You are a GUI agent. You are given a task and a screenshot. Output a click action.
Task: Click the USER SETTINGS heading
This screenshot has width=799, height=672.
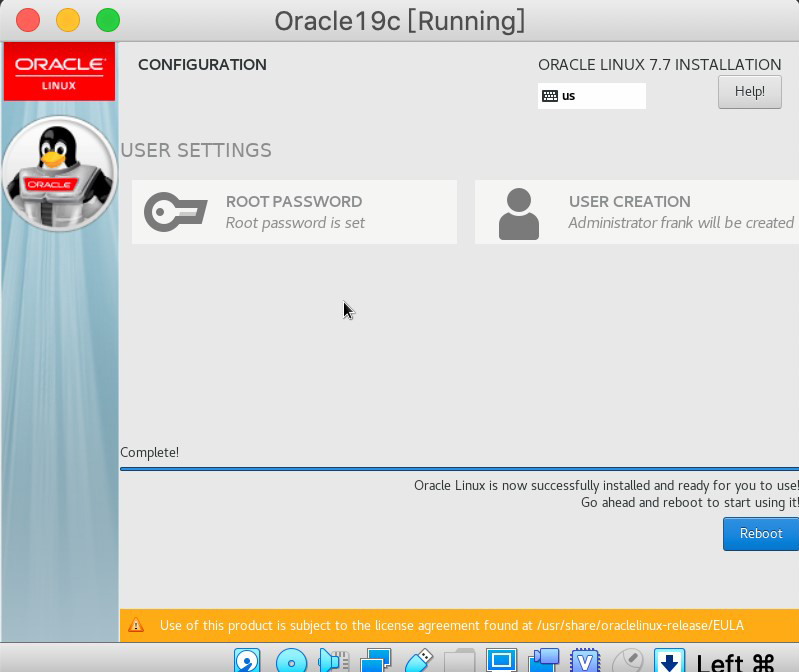[196, 150]
